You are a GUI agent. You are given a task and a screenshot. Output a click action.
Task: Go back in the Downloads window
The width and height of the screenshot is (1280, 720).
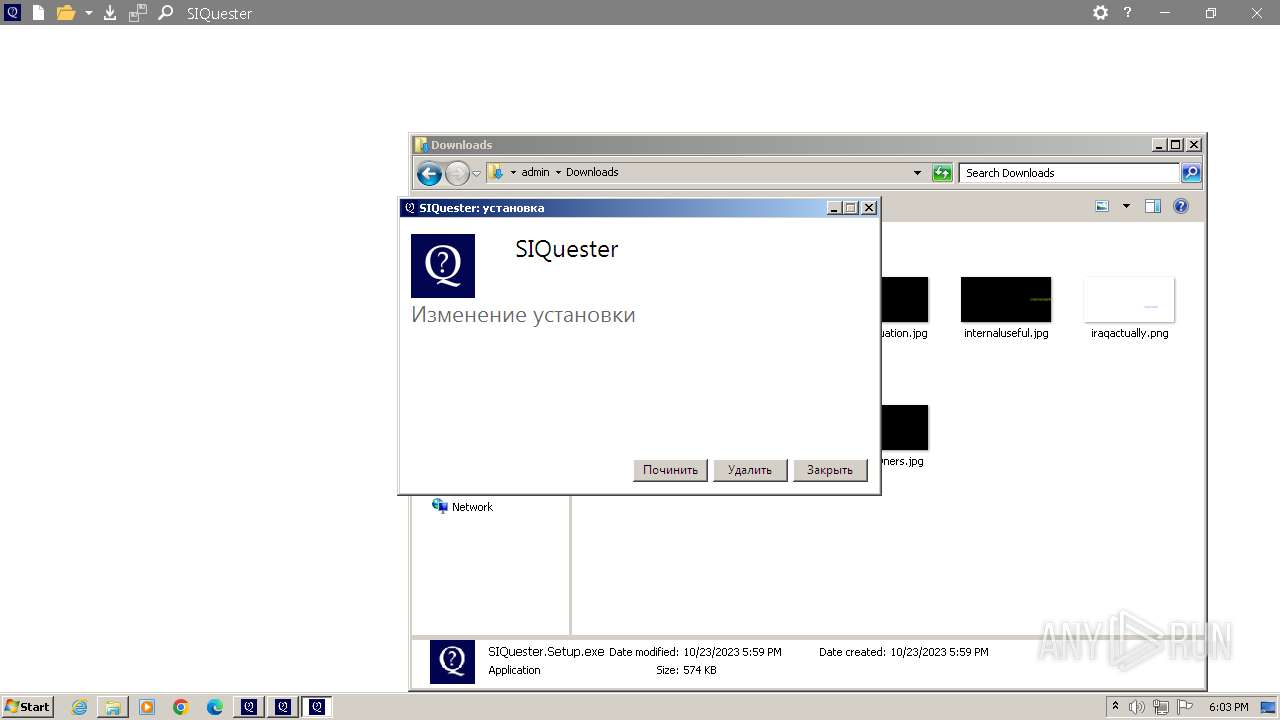[x=429, y=173]
